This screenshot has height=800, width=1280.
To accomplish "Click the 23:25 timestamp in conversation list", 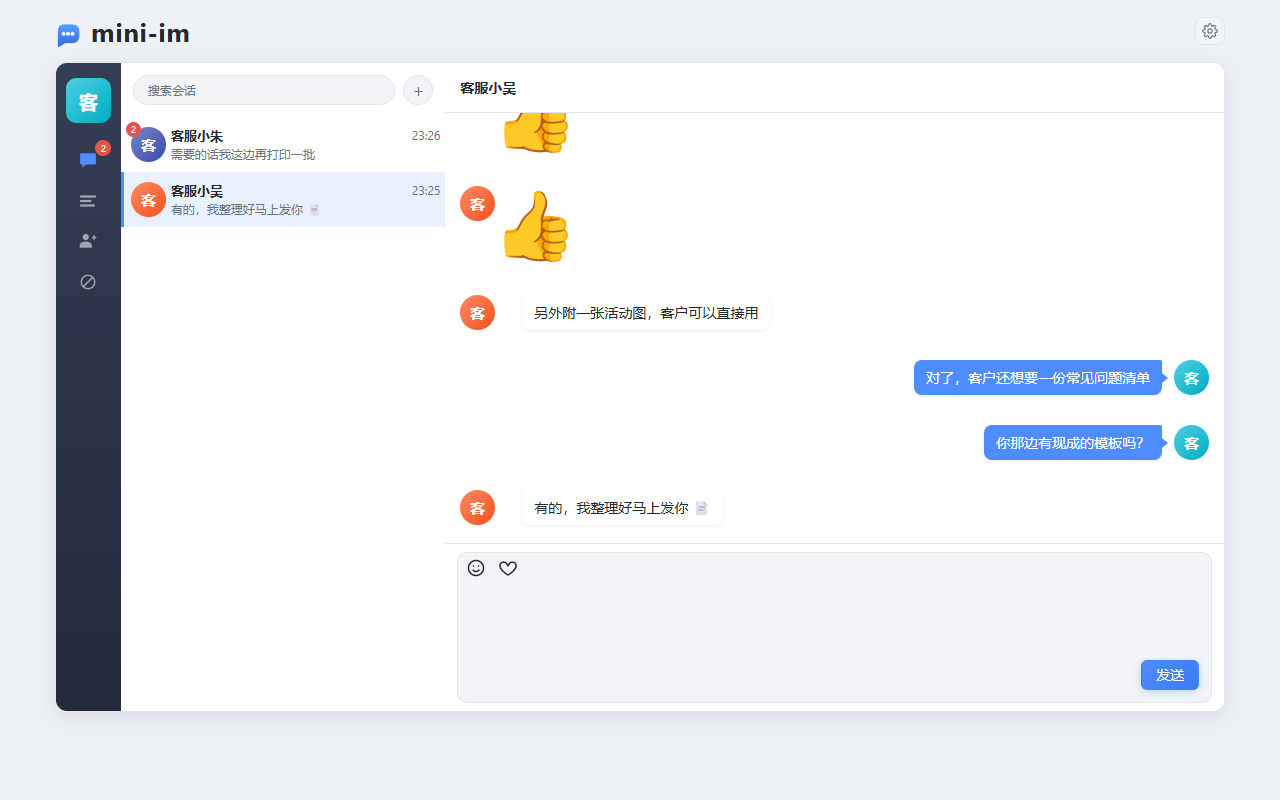I will click(x=426, y=191).
